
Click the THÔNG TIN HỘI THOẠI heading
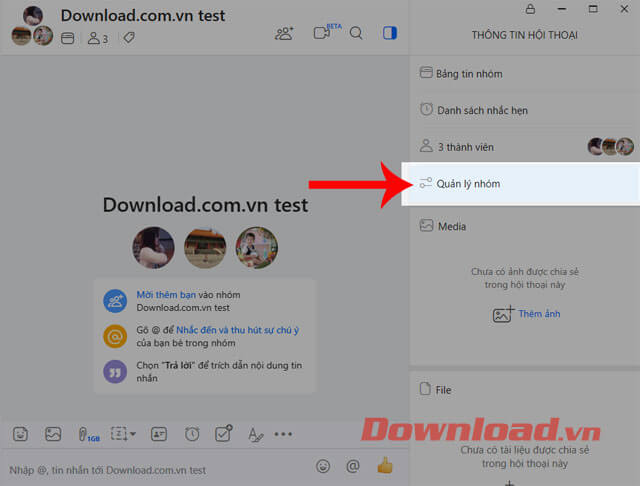(x=525, y=35)
